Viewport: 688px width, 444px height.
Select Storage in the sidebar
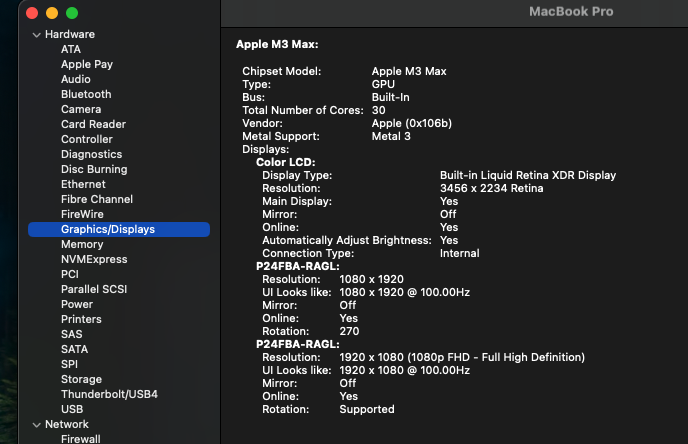click(x=81, y=379)
